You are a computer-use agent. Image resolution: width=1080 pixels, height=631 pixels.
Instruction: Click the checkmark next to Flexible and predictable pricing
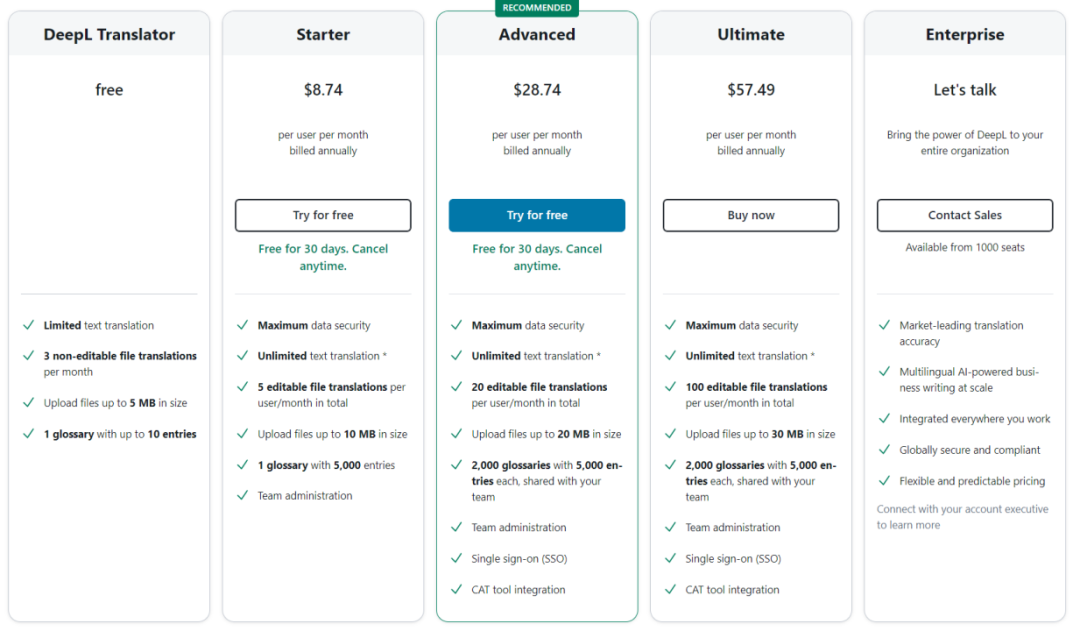(884, 481)
